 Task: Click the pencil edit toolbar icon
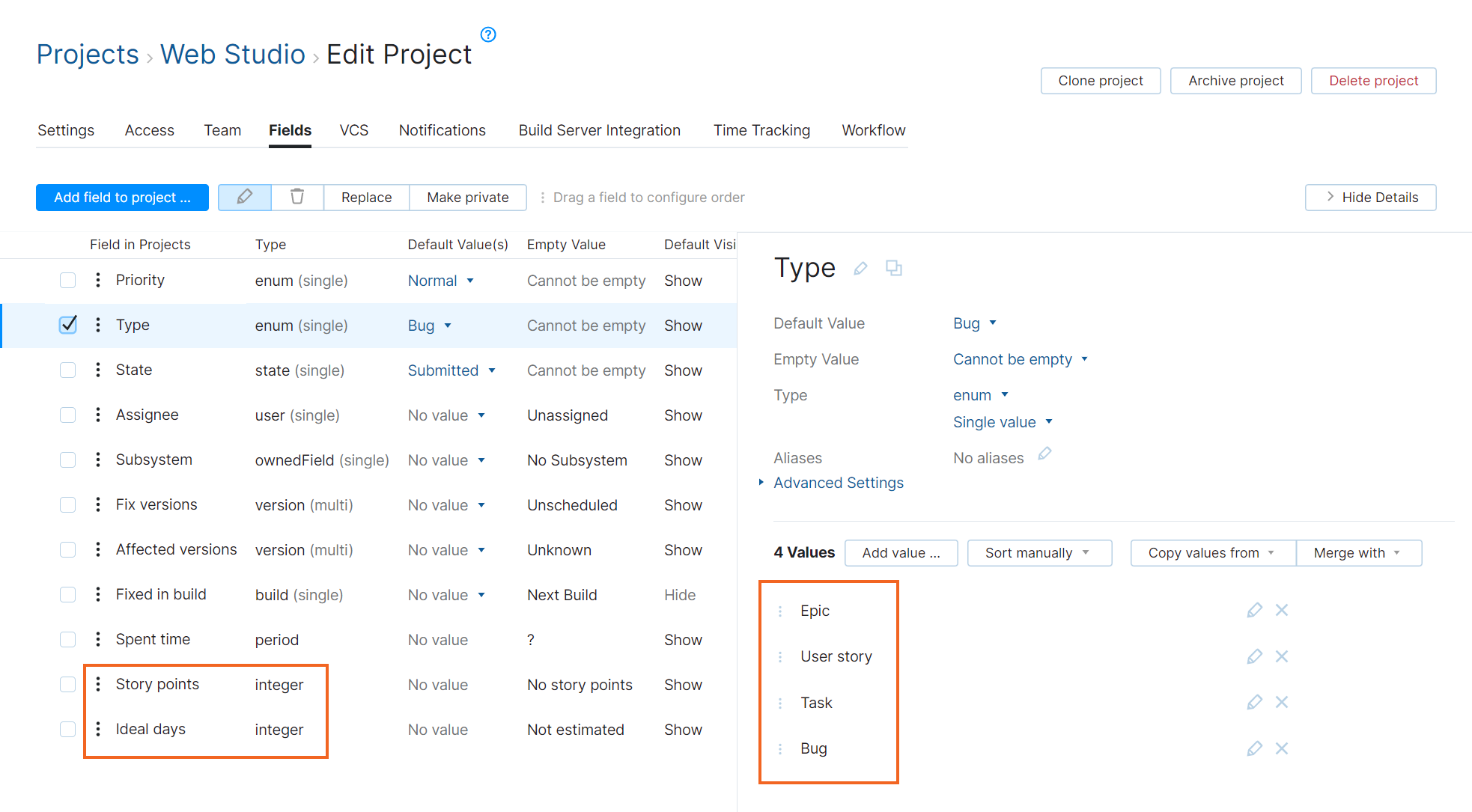tap(245, 197)
